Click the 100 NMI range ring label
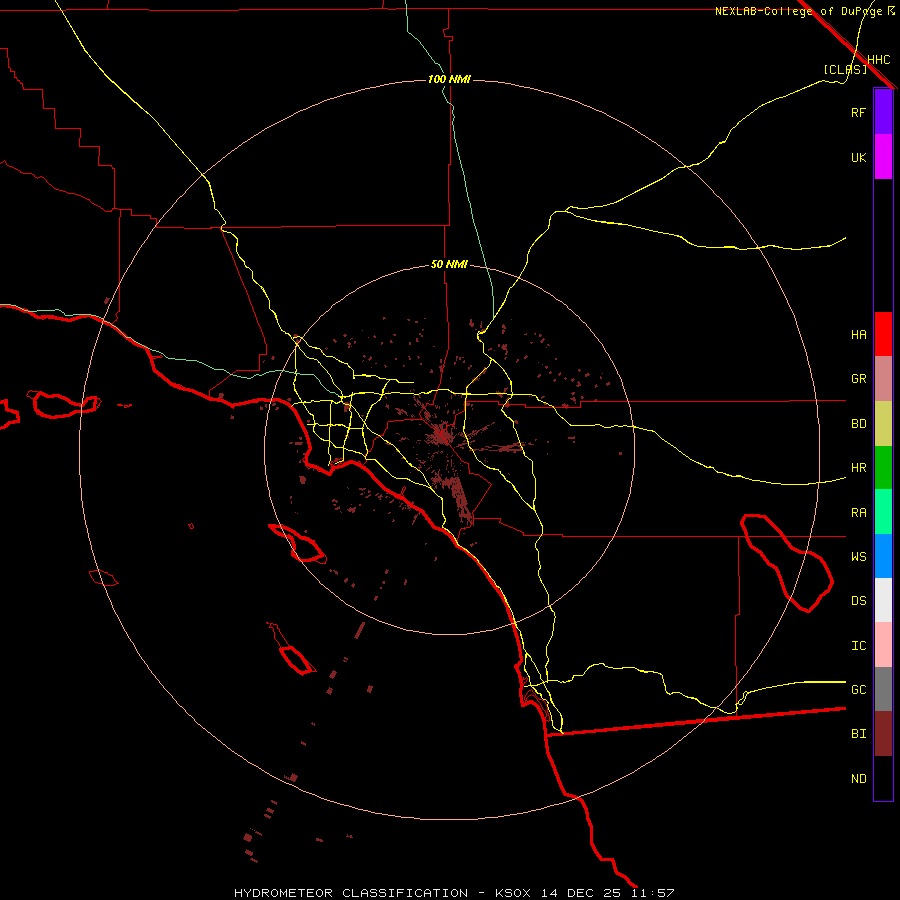The image size is (900, 900). pos(449,79)
